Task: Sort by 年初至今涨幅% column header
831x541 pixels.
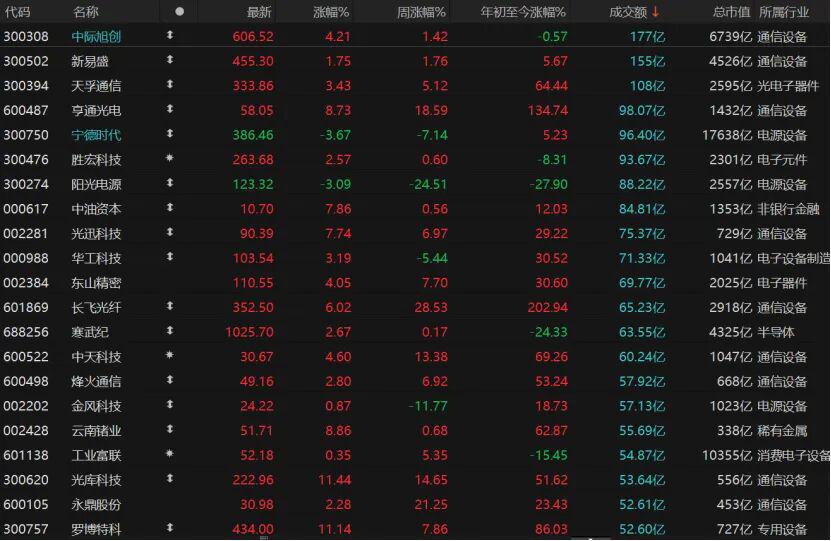Action: (524, 12)
